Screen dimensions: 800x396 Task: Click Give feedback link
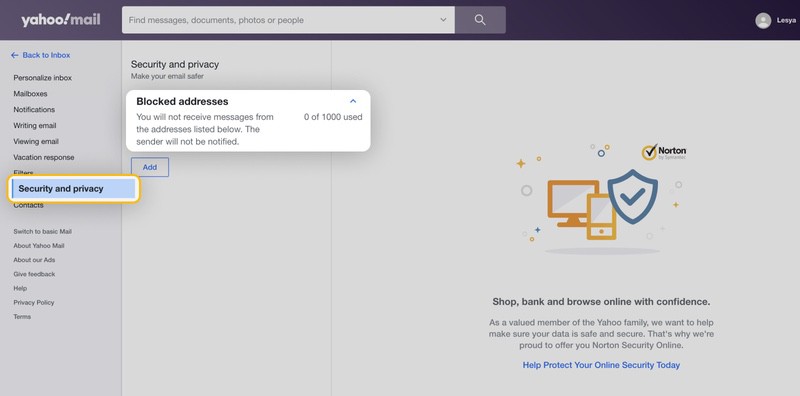[34, 274]
